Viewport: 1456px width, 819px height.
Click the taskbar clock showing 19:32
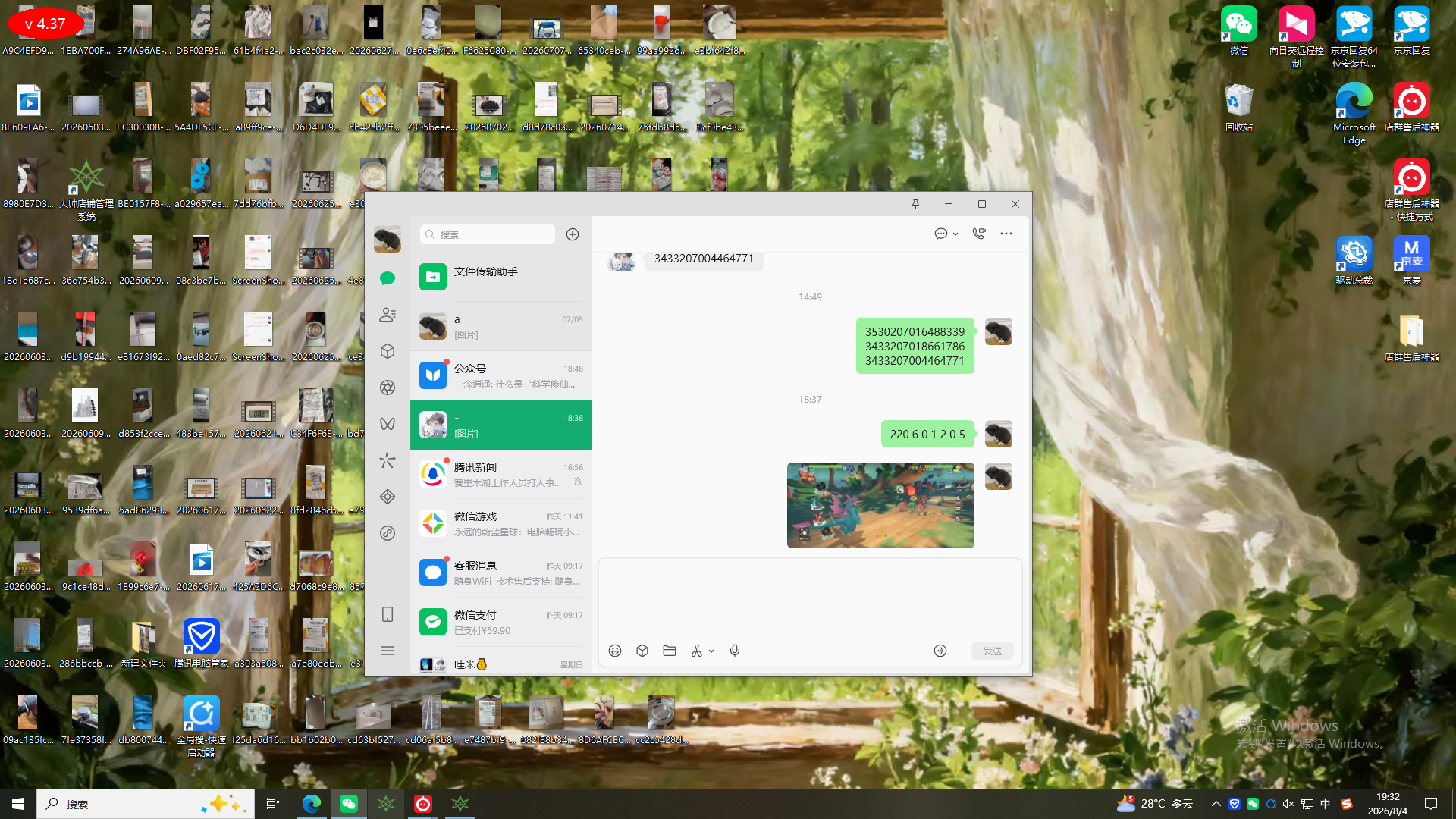click(x=1388, y=804)
